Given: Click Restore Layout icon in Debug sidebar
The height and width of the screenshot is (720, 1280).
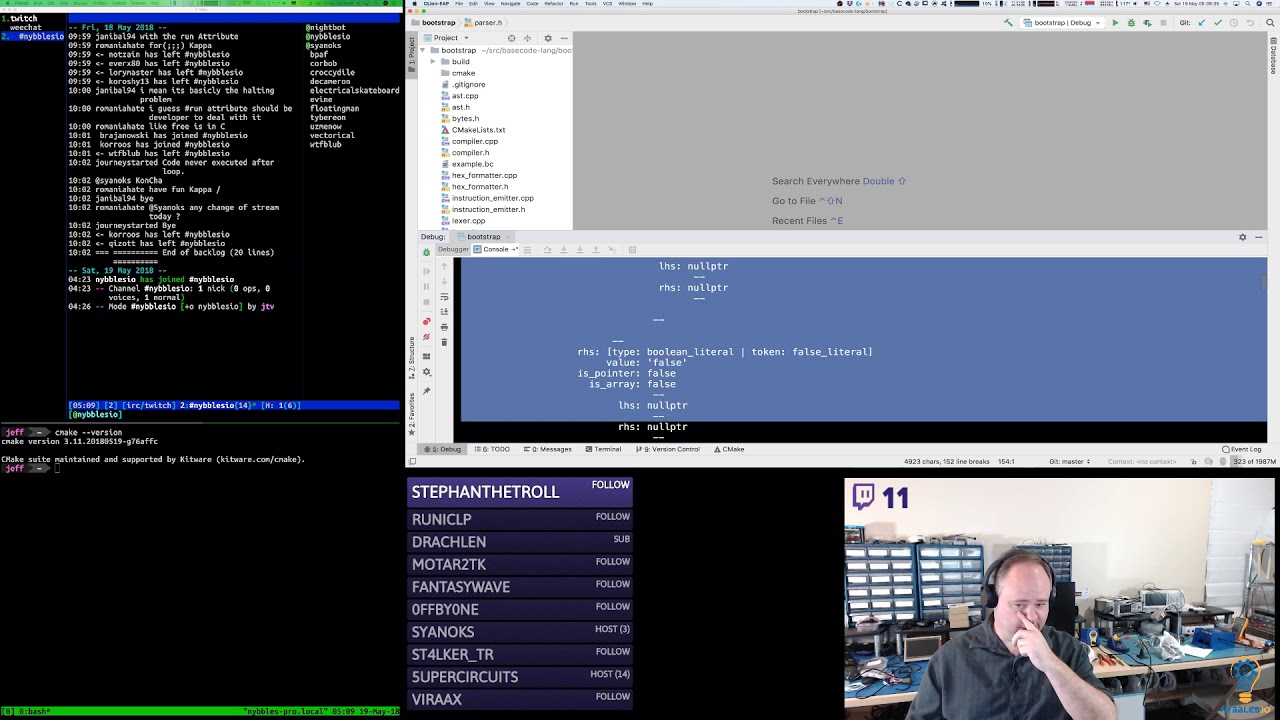Looking at the screenshot, I should [426, 356].
